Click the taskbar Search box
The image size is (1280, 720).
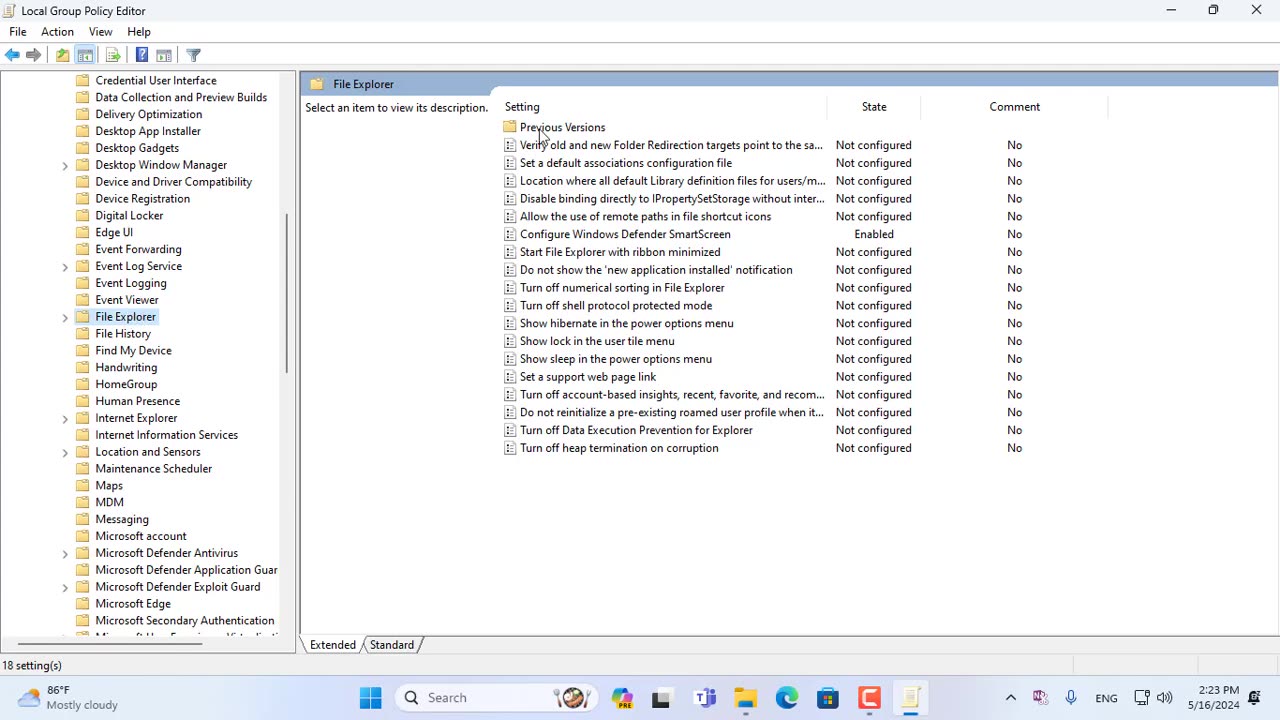495,698
